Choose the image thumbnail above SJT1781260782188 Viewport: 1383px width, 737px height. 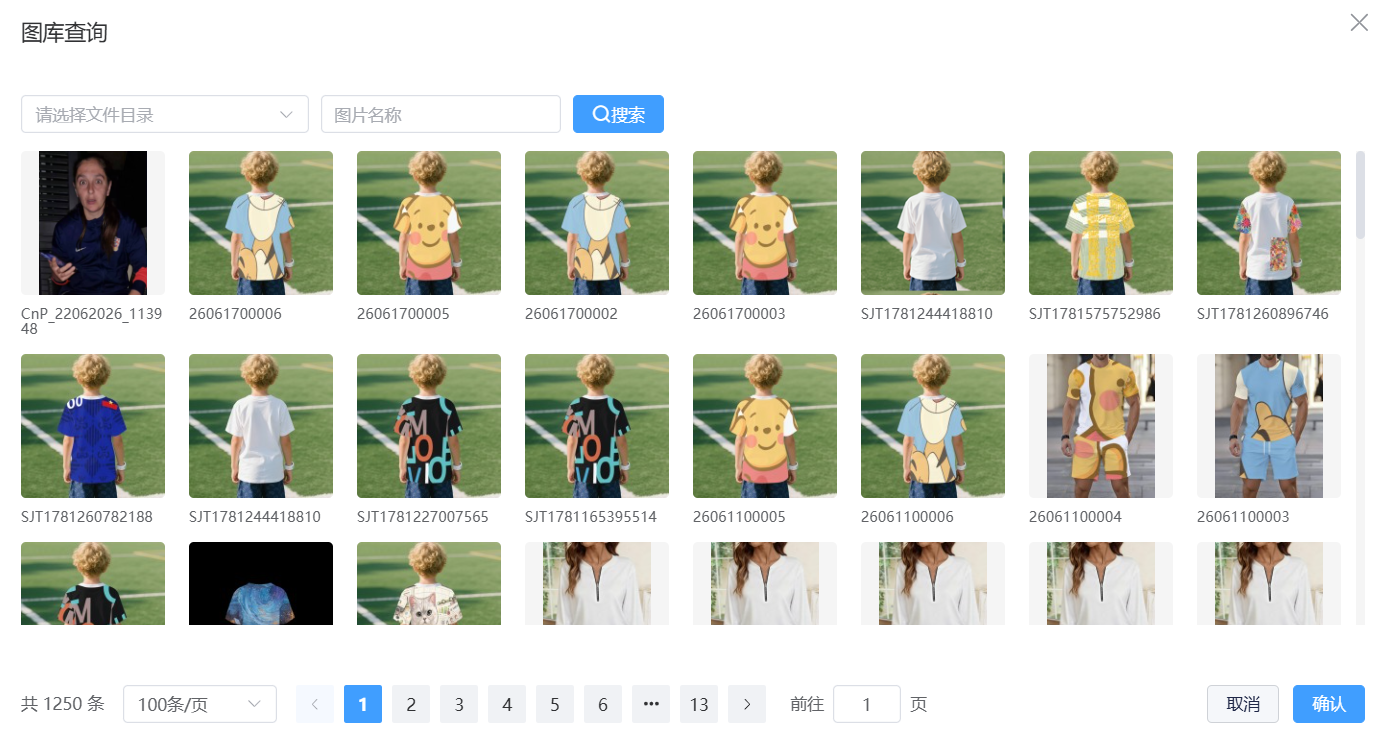tap(93, 426)
